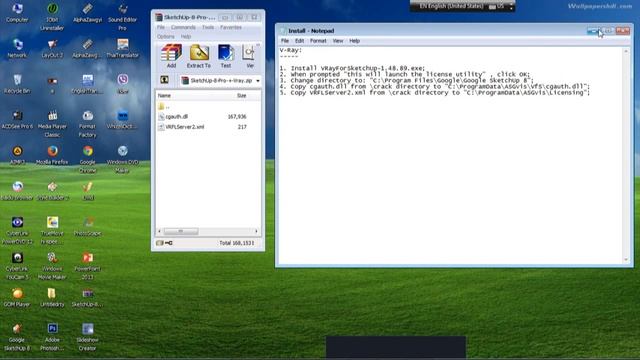The height and width of the screenshot is (360, 640).
Task: Open IObit Uninstaller desktop icon
Action: 52,17
